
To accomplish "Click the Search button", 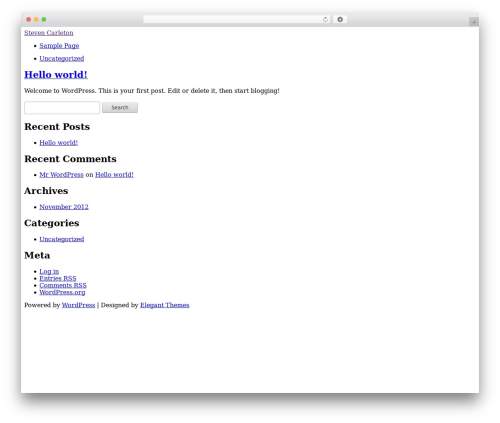I will point(120,108).
